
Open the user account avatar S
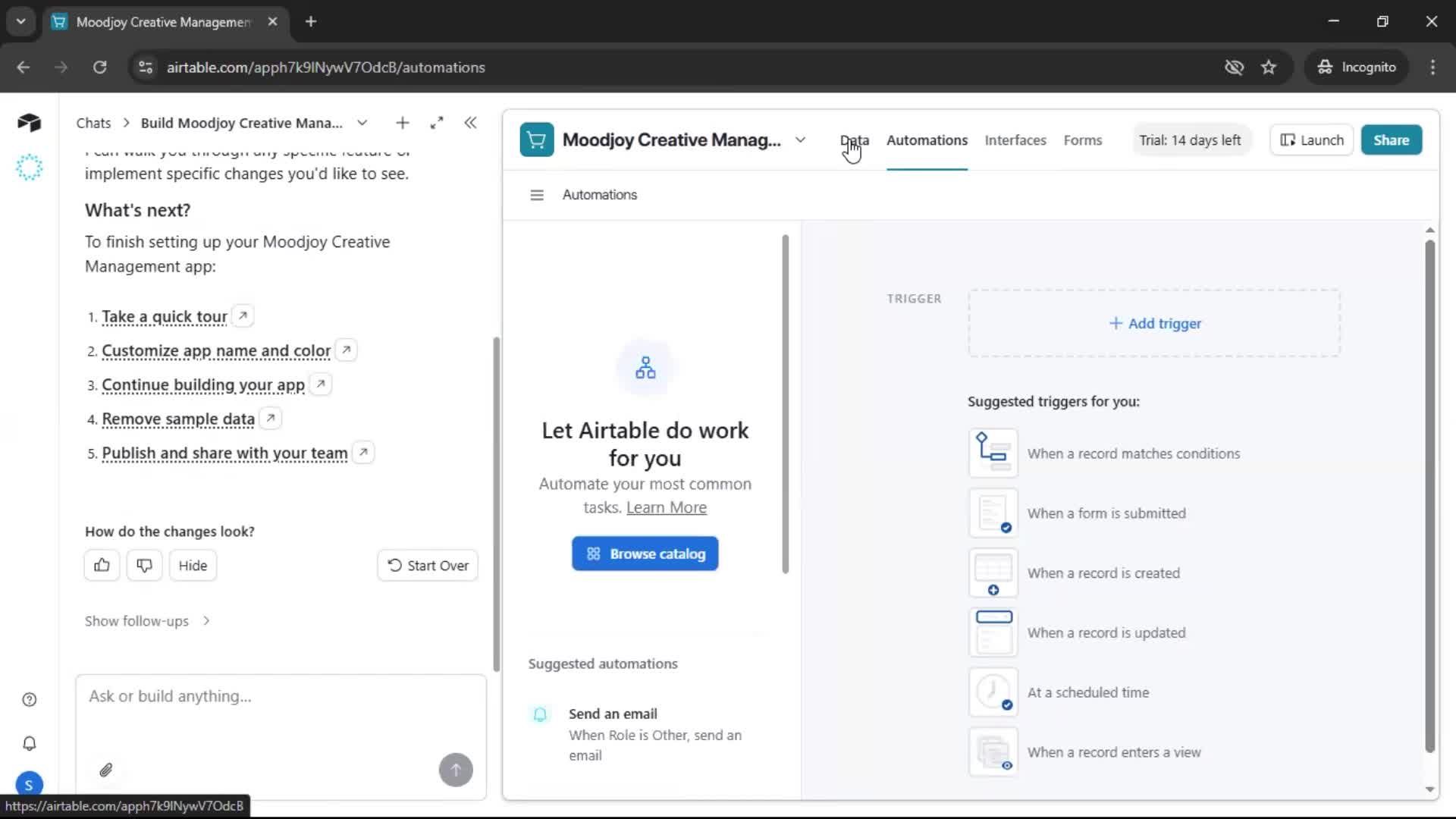[x=29, y=785]
